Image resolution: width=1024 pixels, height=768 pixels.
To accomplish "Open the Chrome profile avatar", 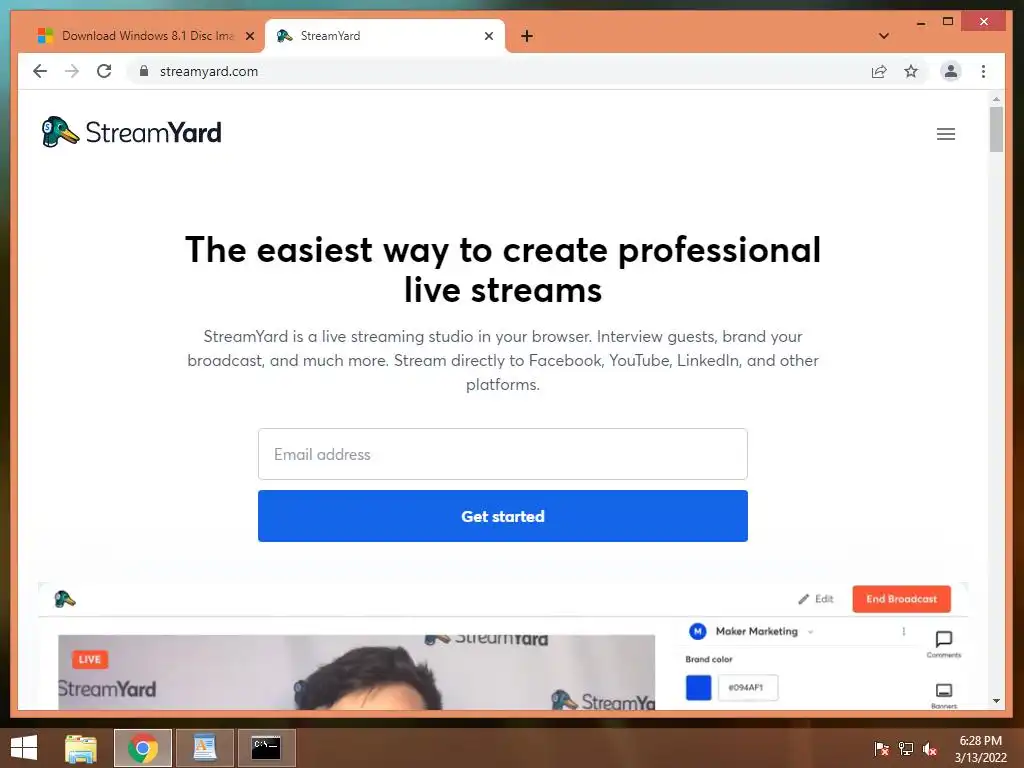I will click(x=951, y=71).
